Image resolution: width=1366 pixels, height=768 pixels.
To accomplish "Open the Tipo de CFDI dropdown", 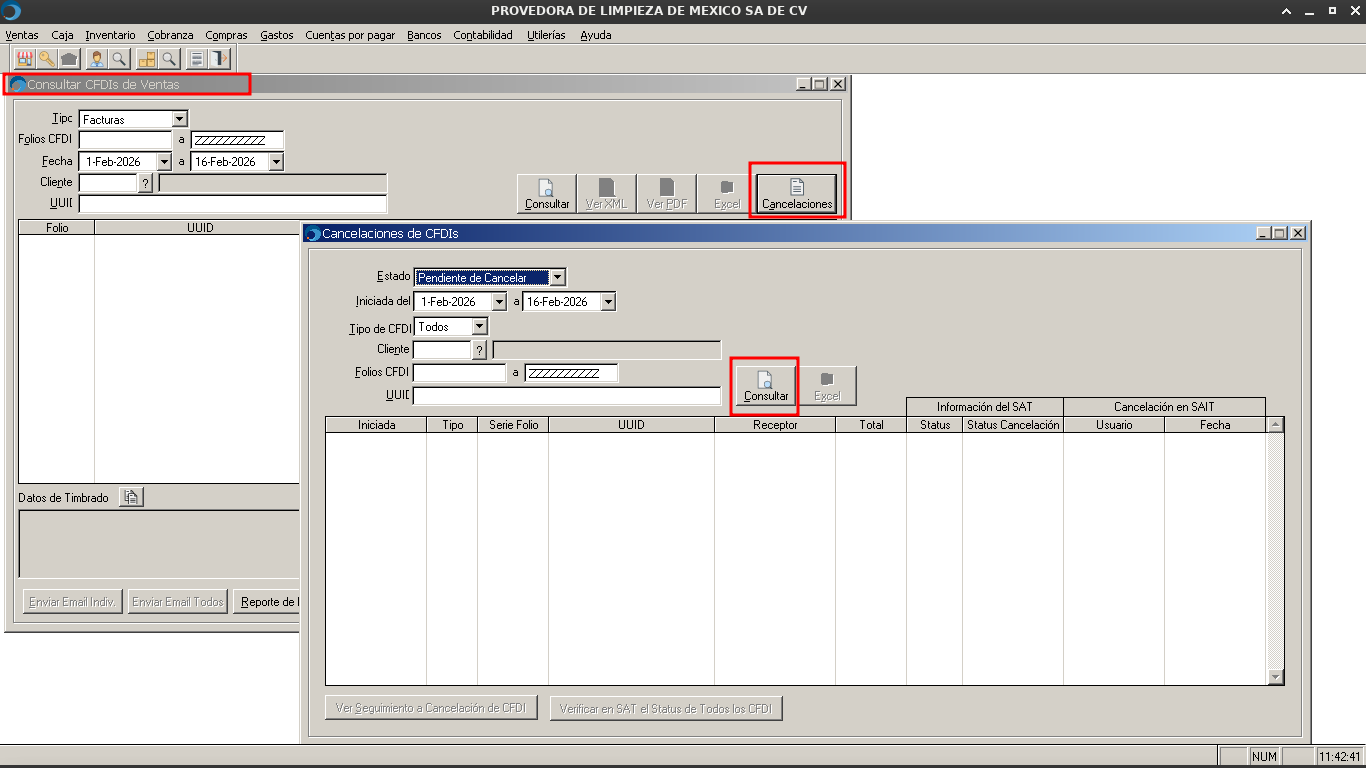I will pos(480,327).
